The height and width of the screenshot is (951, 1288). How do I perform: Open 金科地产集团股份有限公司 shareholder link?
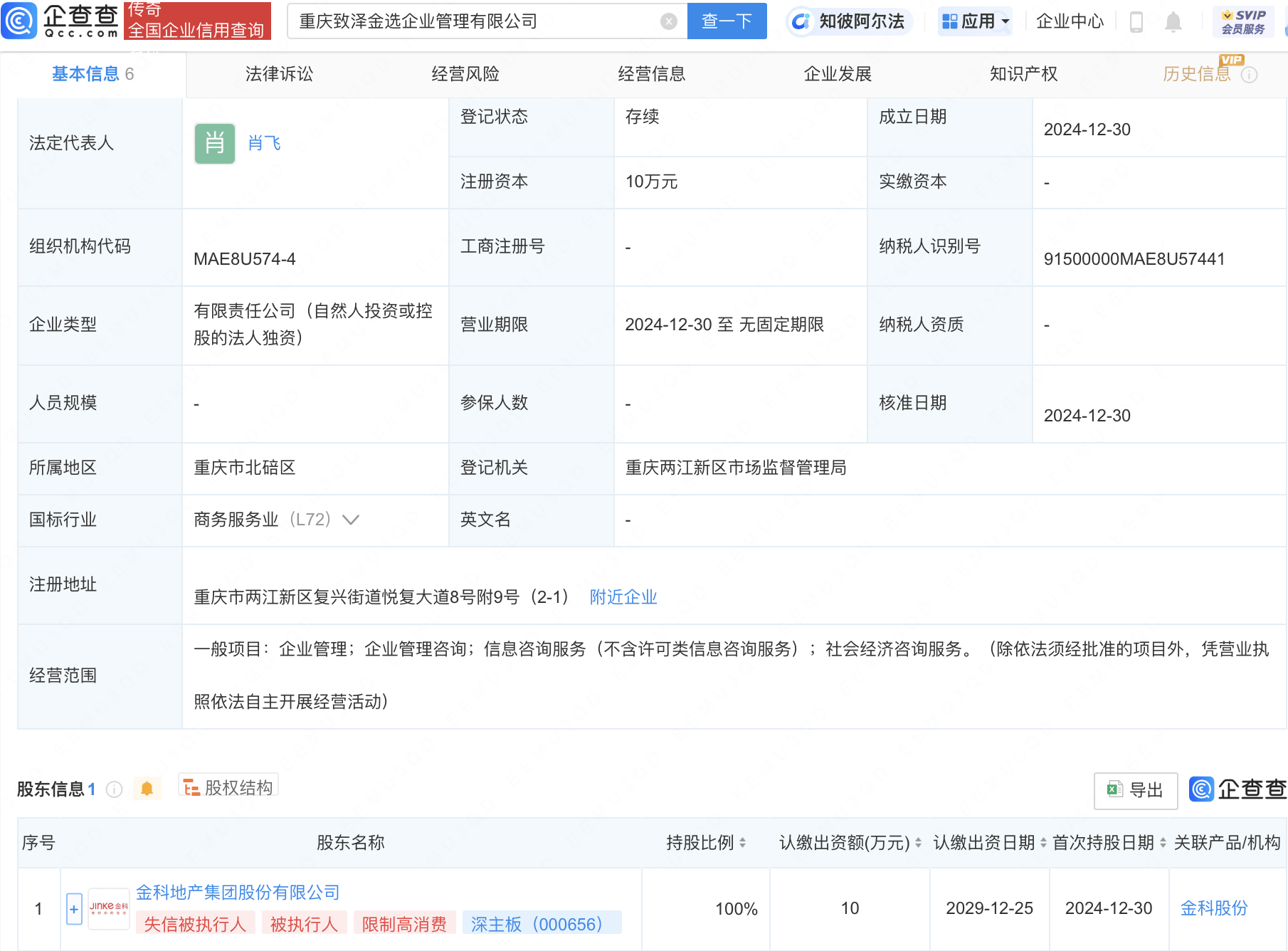tap(238, 893)
